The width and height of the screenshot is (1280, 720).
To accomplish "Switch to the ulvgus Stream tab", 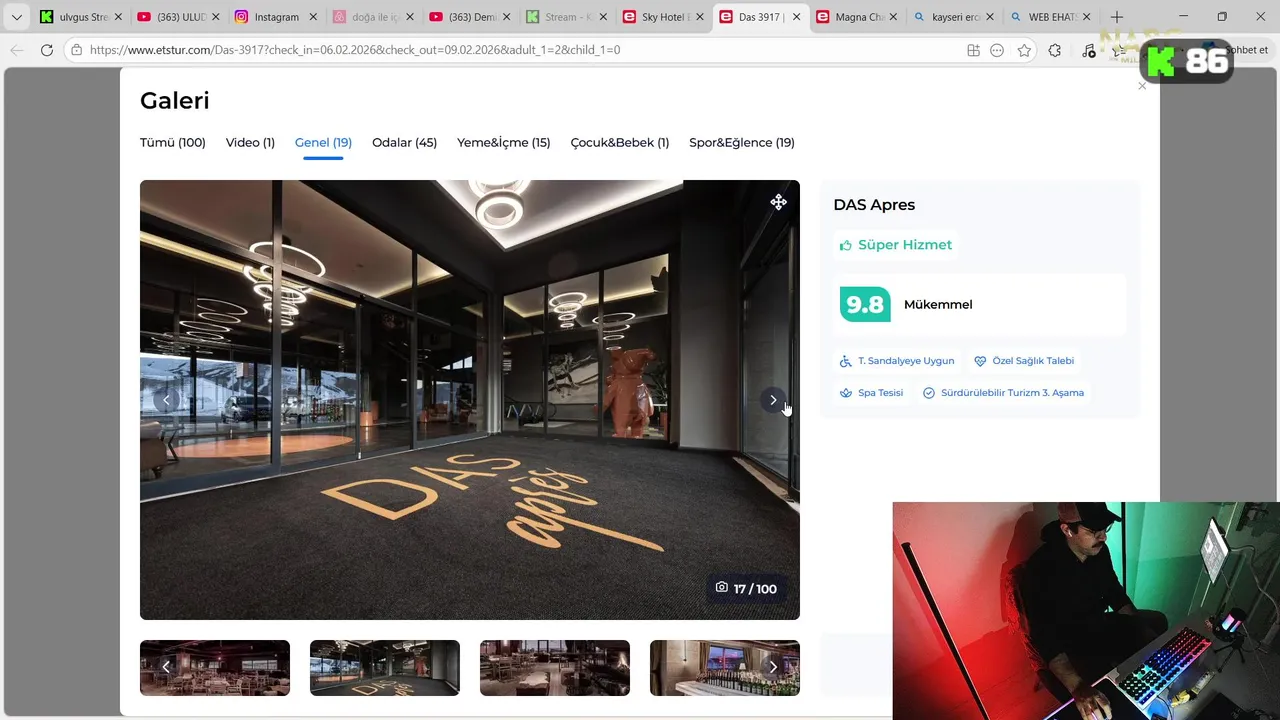I will point(80,17).
